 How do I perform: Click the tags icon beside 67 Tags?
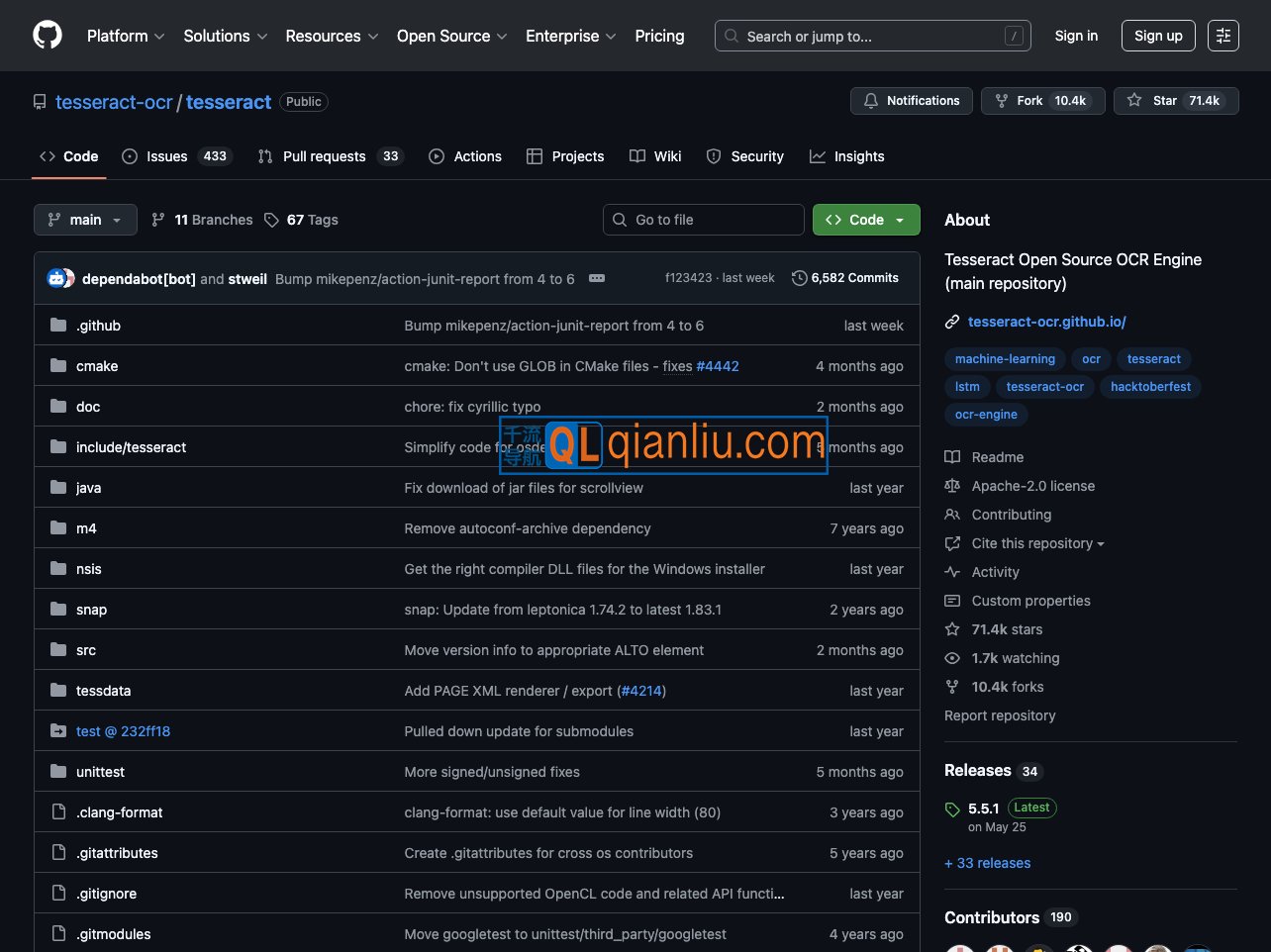click(x=271, y=220)
